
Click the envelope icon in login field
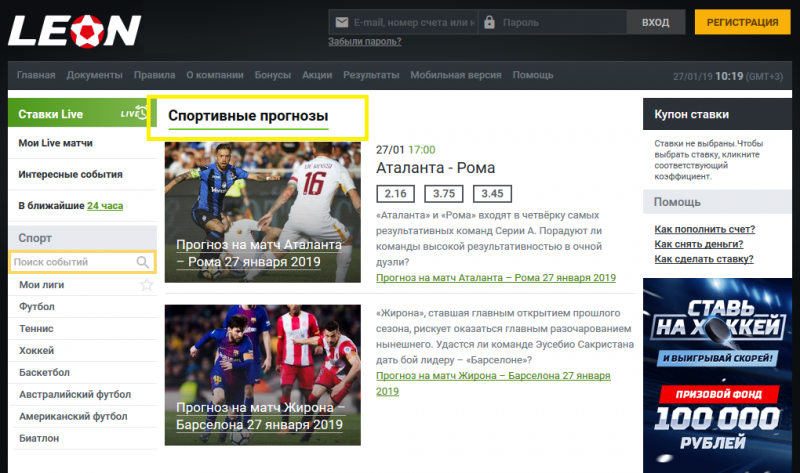coord(341,22)
